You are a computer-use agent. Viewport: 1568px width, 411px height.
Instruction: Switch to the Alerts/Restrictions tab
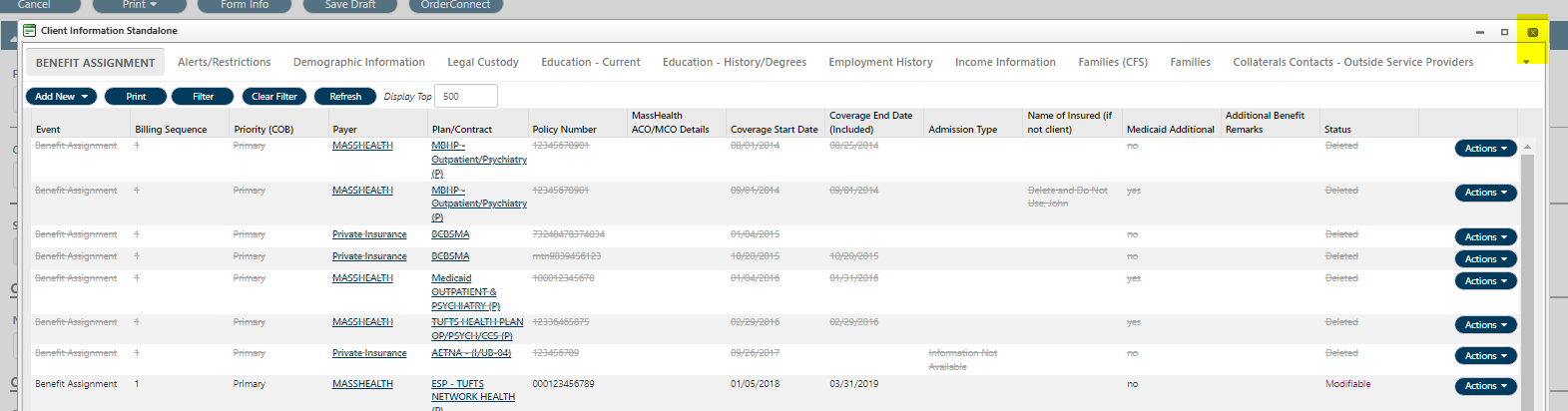(x=225, y=62)
